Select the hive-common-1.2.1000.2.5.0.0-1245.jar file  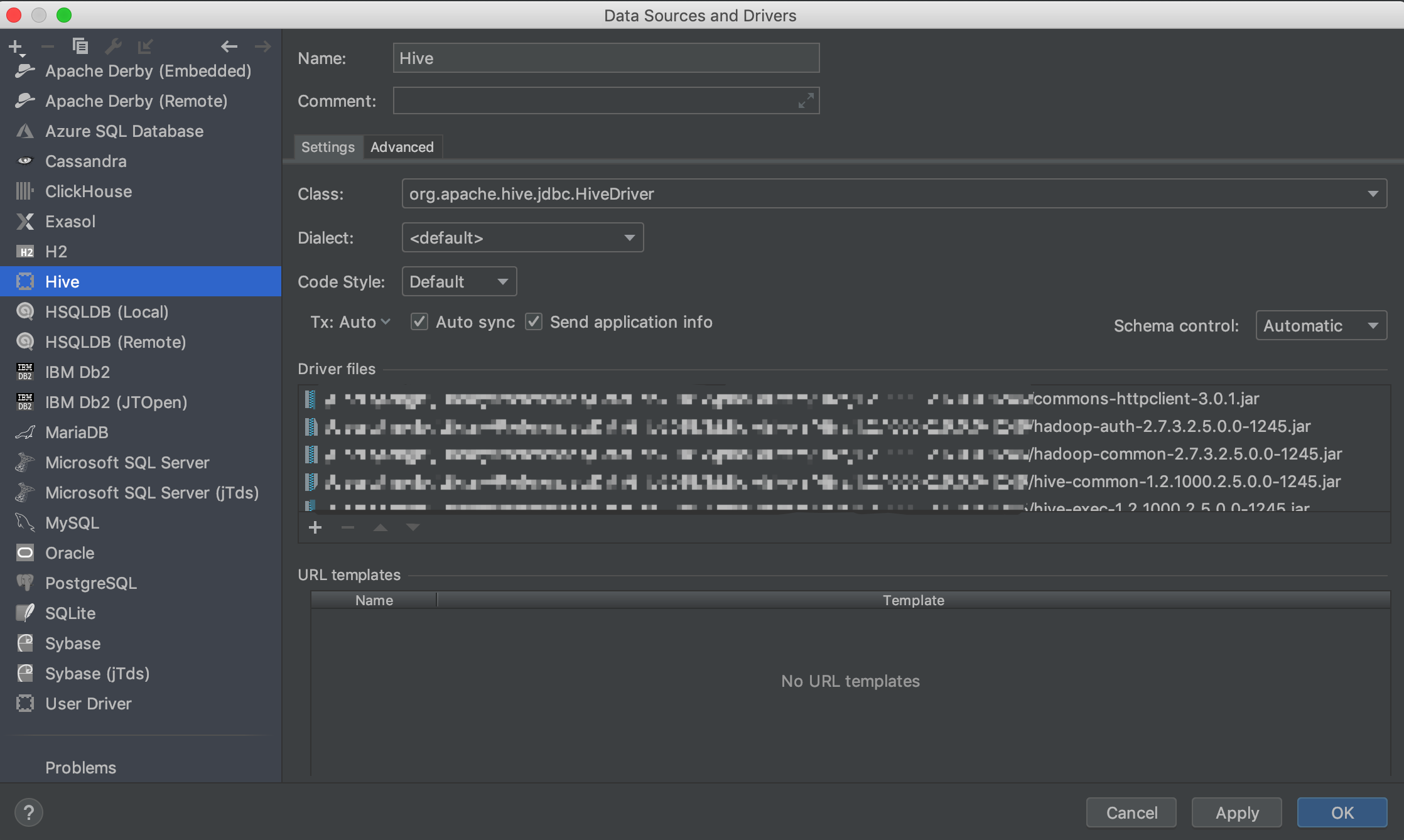tap(845, 482)
